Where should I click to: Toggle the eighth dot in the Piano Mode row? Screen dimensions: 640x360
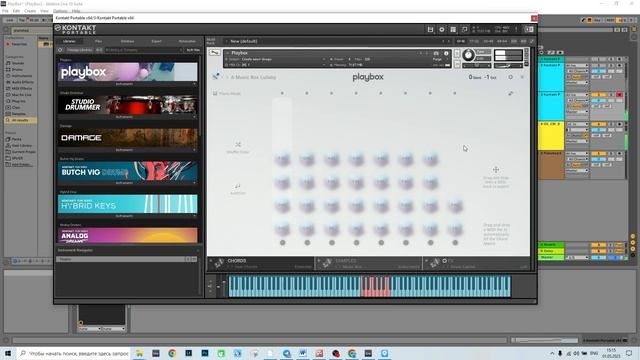(455, 93)
